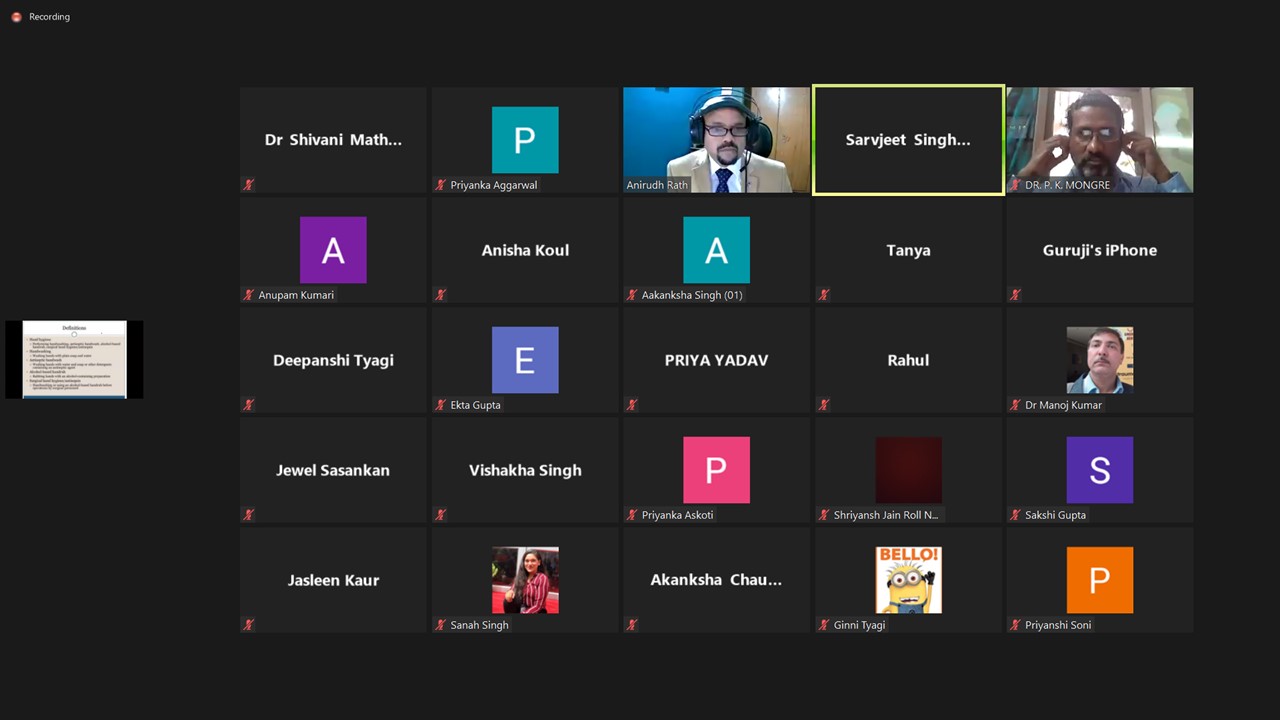
Task: Select the highlighted Sarvjeet Singh speaker tile
Action: click(x=908, y=140)
